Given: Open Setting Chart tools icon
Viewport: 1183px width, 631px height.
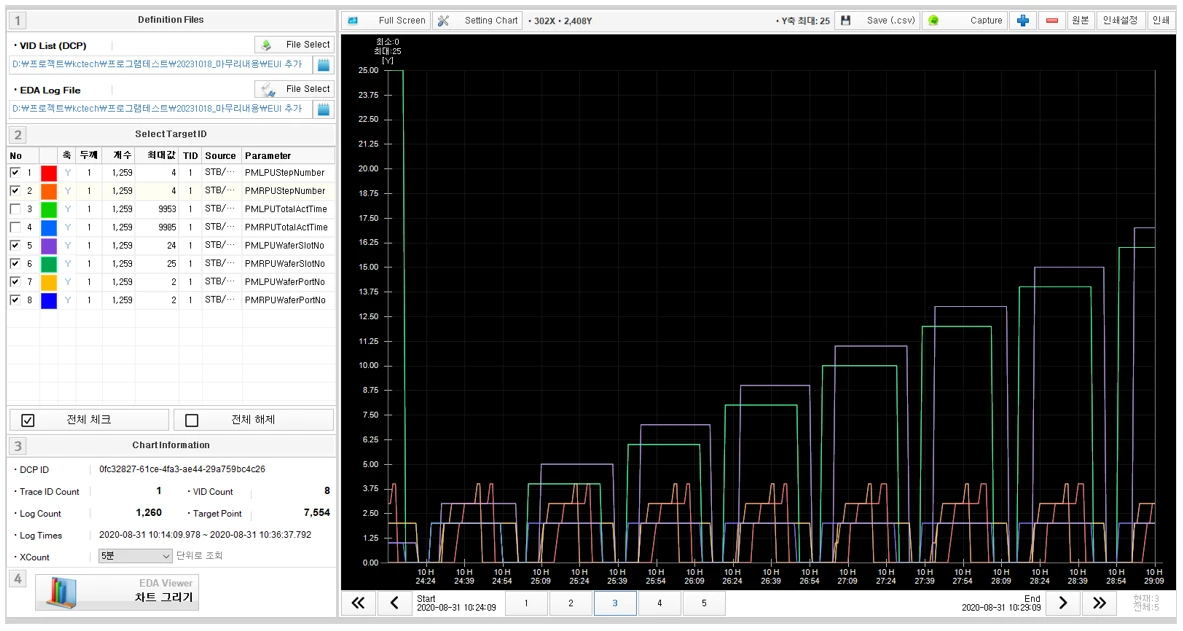Looking at the screenshot, I should click(444, 20).
